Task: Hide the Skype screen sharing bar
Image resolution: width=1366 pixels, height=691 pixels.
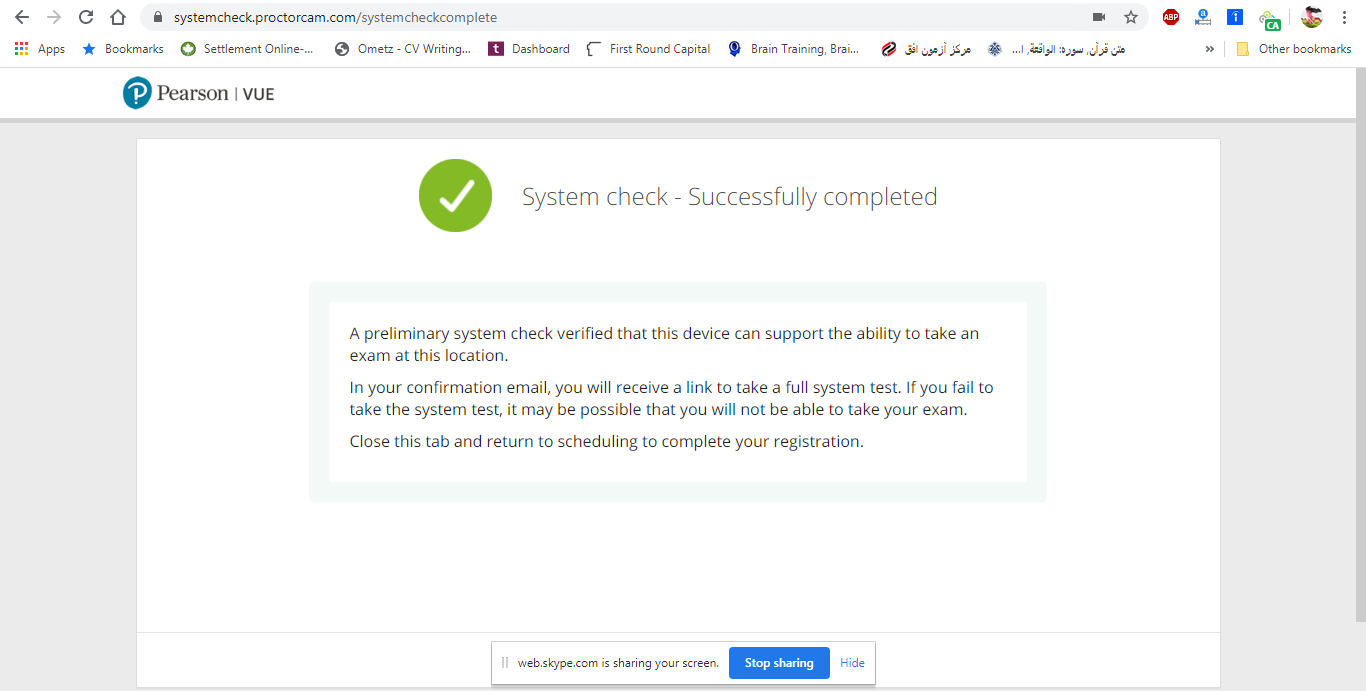Action: [852, 663]
